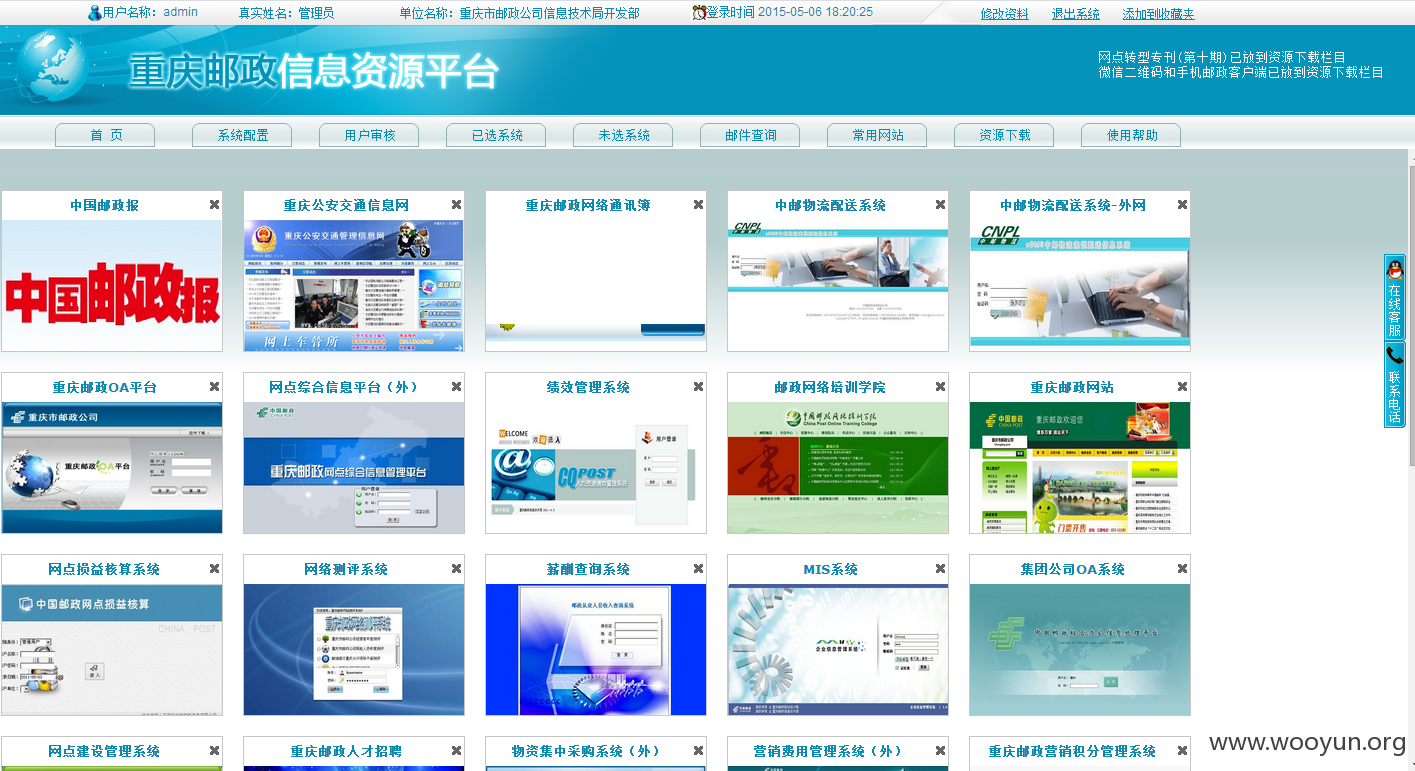This screenshot has height=771, width=1415.
Task: Click the user avatar icon beside 用户名称
Action: 95,13
